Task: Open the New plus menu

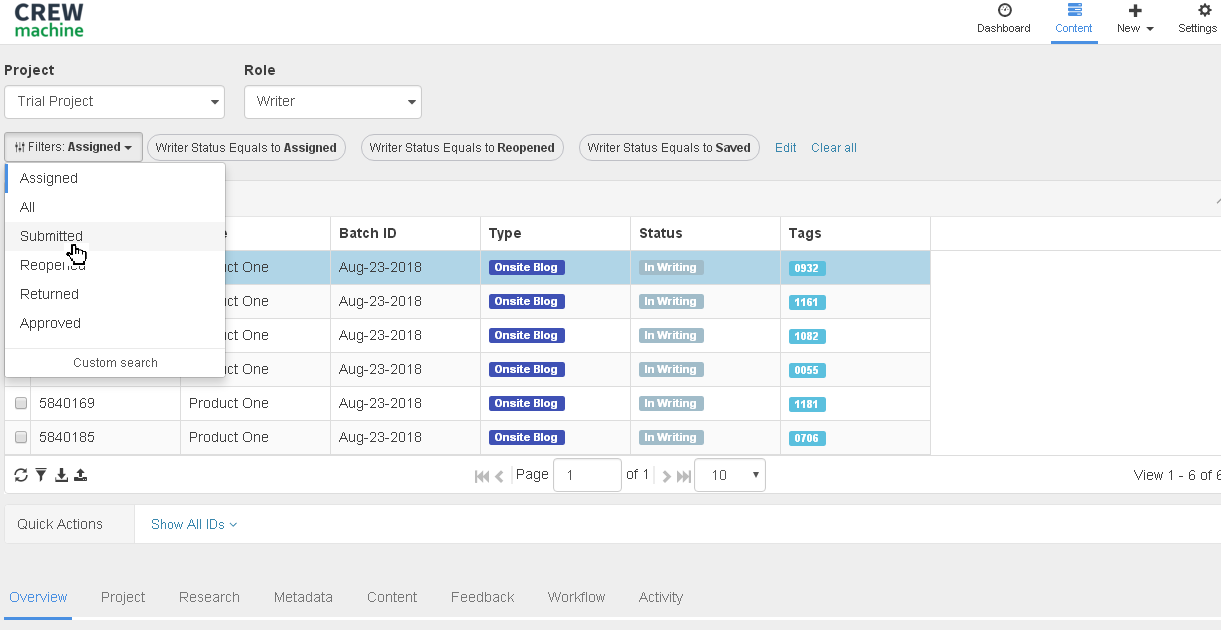Action: tap(1135, 19)
